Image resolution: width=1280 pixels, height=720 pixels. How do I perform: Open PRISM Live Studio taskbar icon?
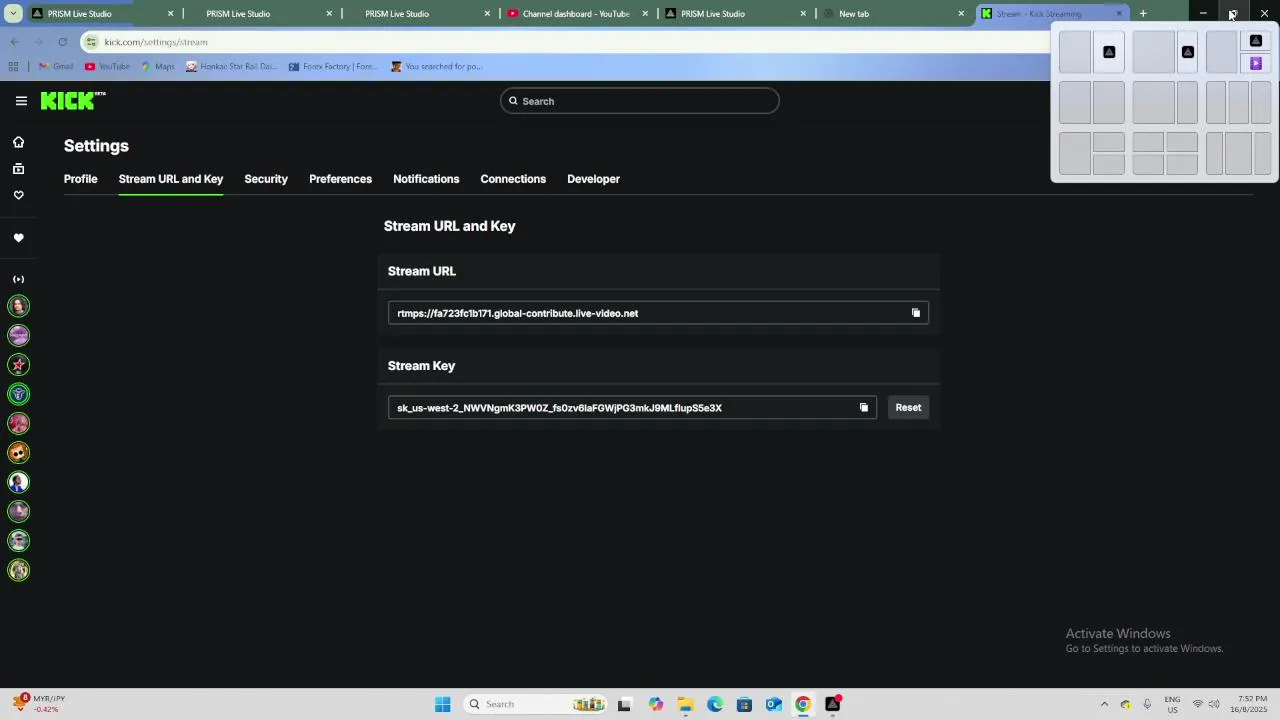point(833,704)
